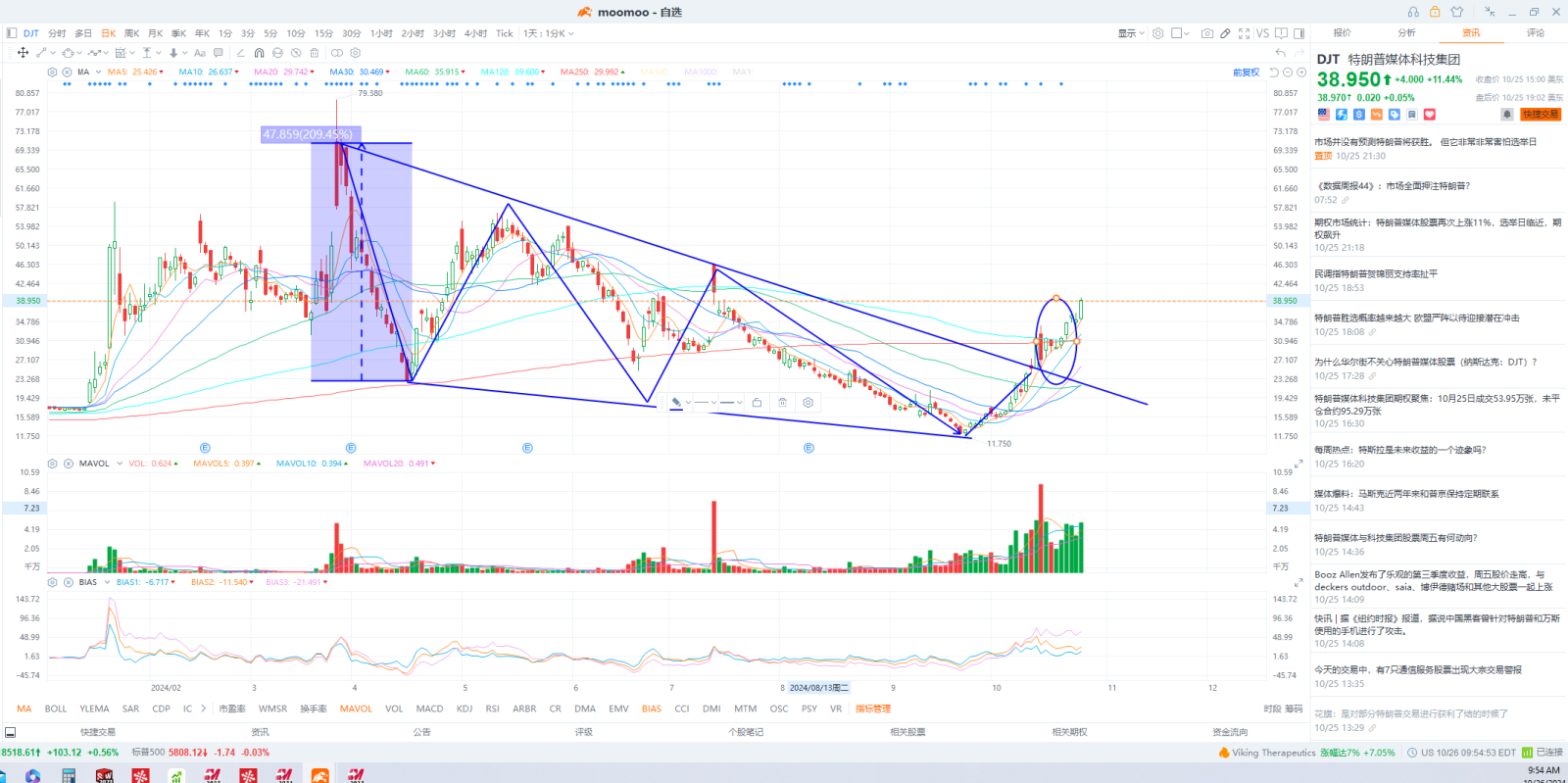
Task: Open MA indicator settings gear
Action: pos(52,72)
